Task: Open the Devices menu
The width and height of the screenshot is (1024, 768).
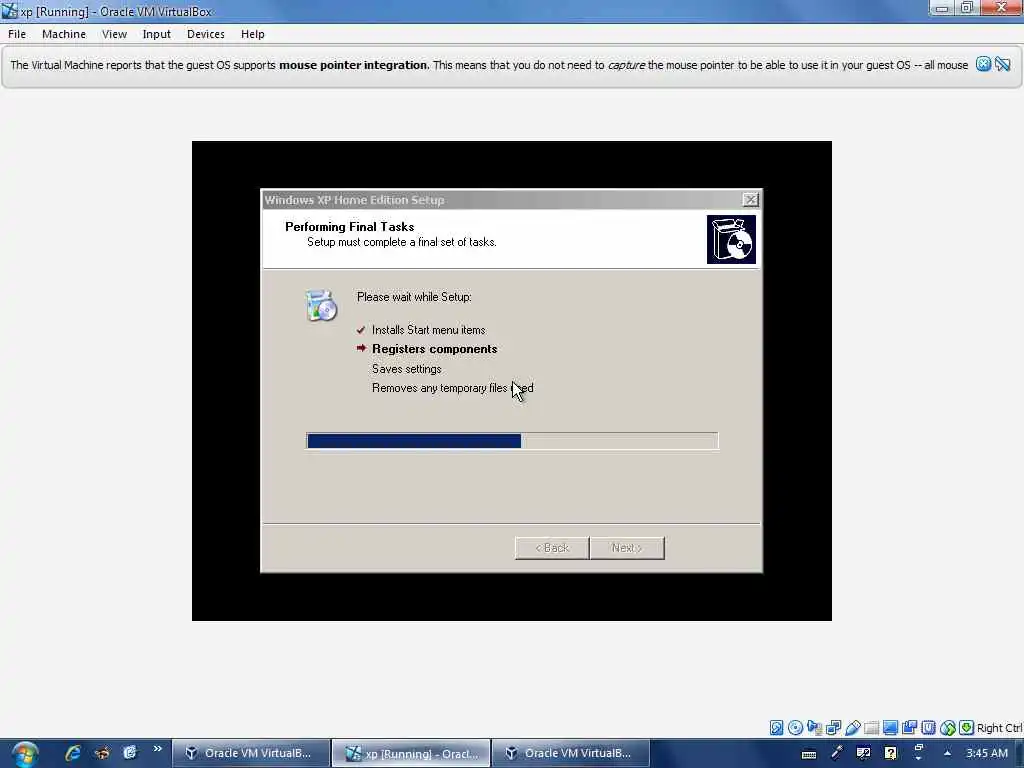Action: (206, 34)
